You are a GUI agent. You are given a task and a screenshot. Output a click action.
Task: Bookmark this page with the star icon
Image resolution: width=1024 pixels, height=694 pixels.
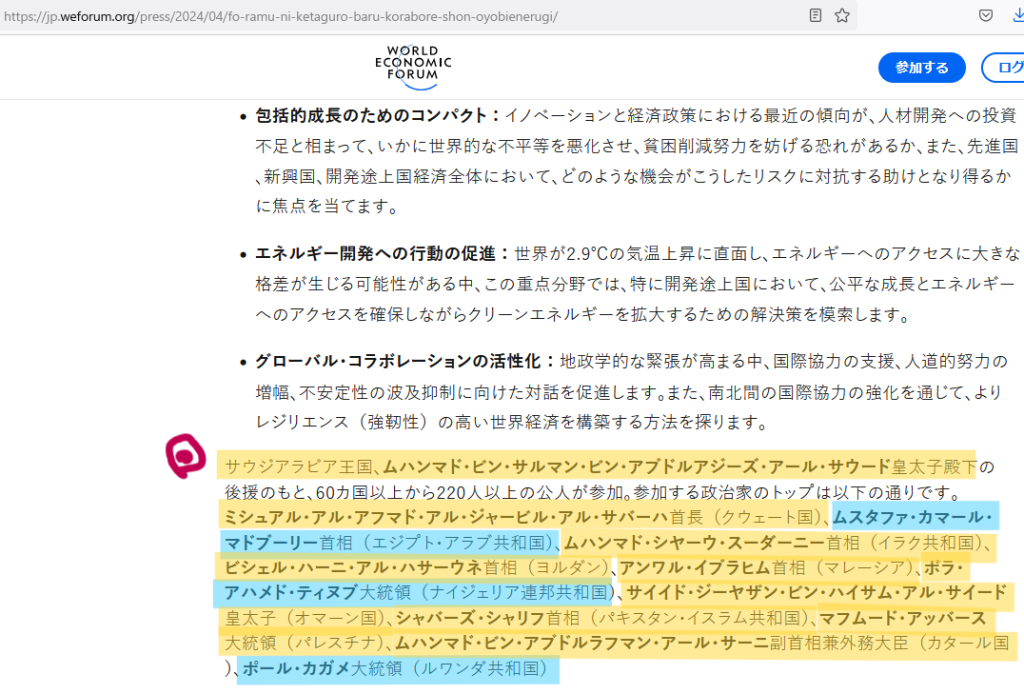click(x=842, y=16)
